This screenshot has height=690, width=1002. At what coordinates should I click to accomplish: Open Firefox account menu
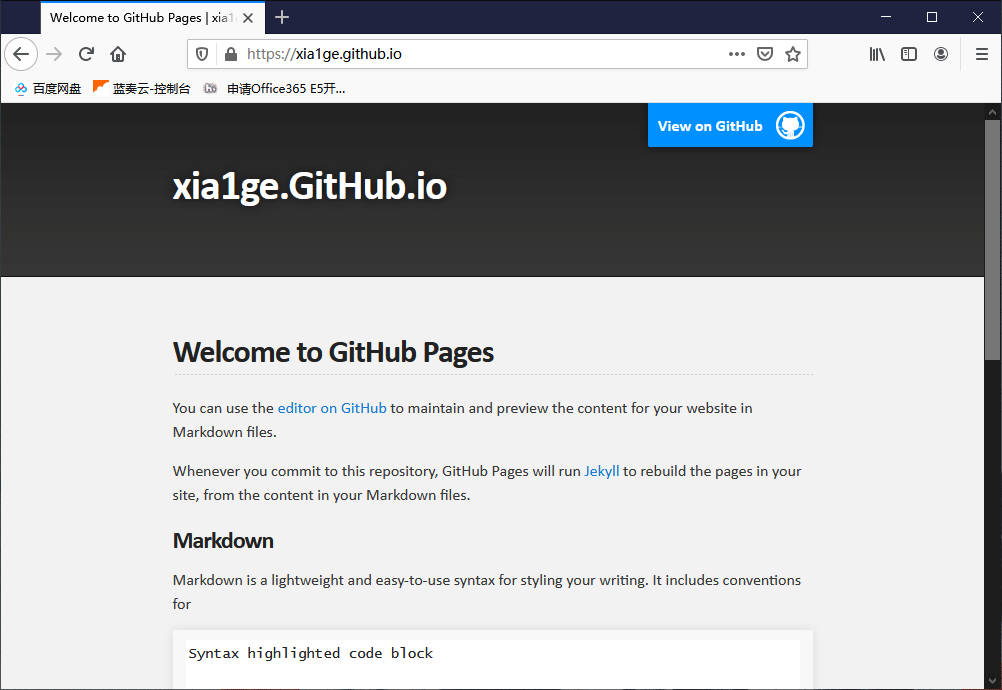tap(941, 54)
